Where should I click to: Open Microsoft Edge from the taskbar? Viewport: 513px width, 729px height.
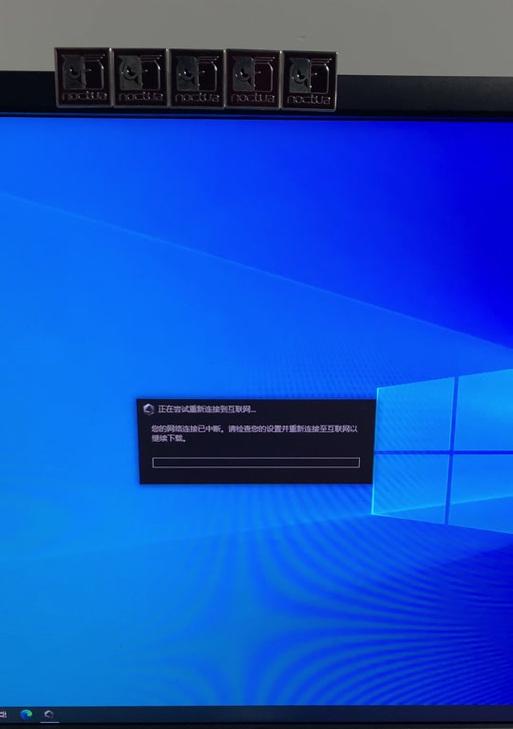[26, 714]
